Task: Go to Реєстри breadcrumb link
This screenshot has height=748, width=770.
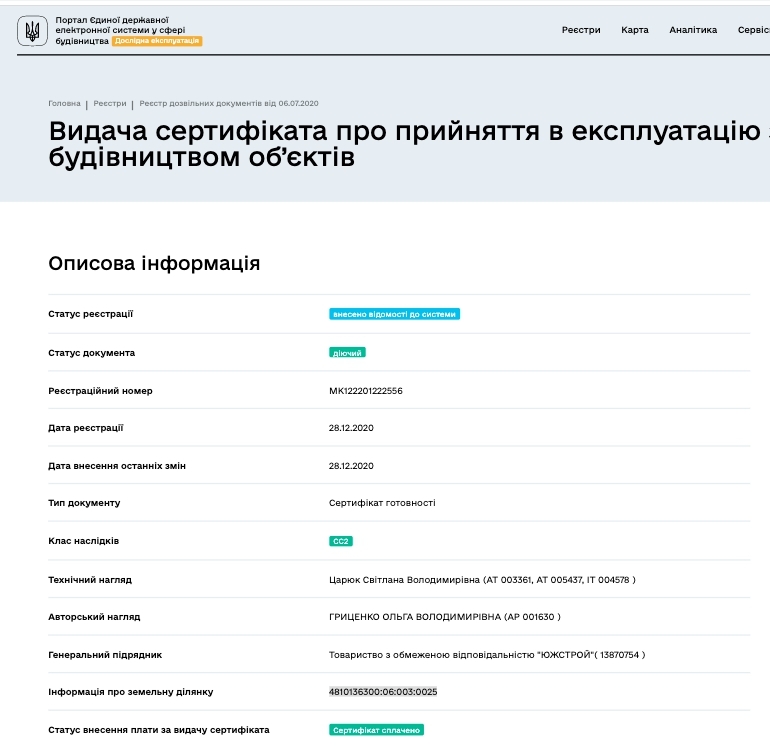Action: 110,104
